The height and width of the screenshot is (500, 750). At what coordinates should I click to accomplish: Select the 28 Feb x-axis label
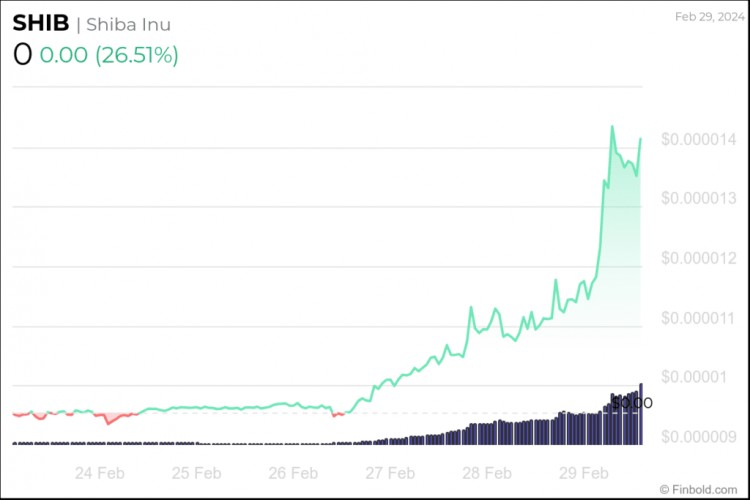(x=486, y=473)
